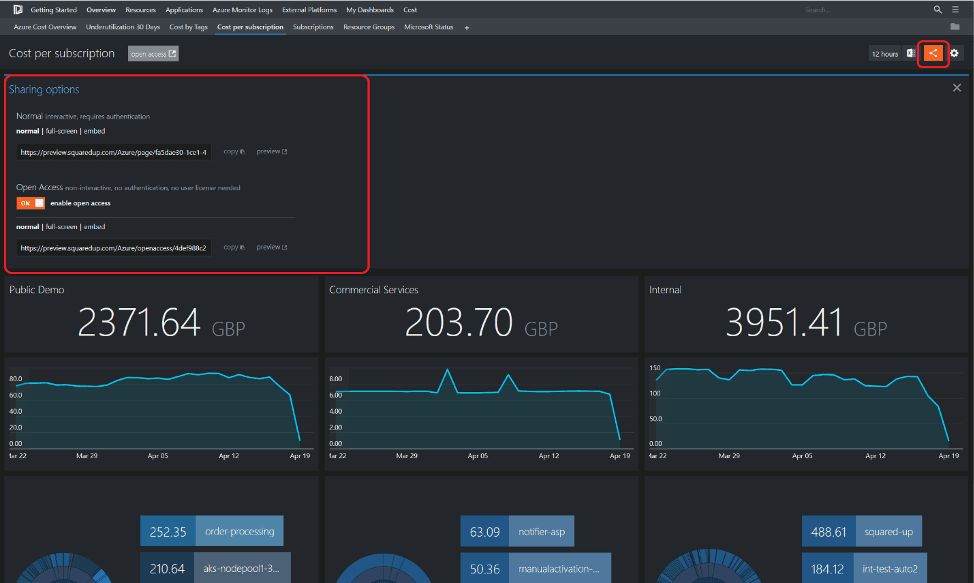Click the Internal cost line chart

[805, 412]
